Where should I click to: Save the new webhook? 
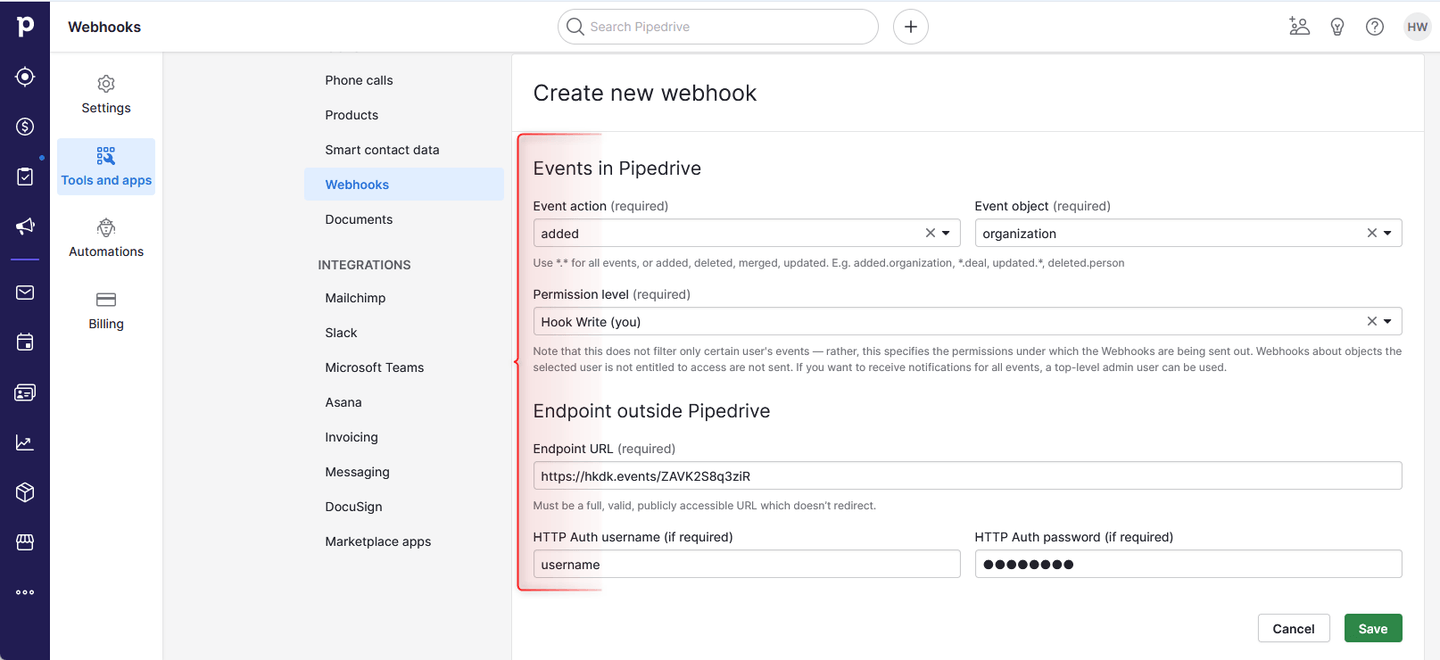click(x=1372, y=628)
